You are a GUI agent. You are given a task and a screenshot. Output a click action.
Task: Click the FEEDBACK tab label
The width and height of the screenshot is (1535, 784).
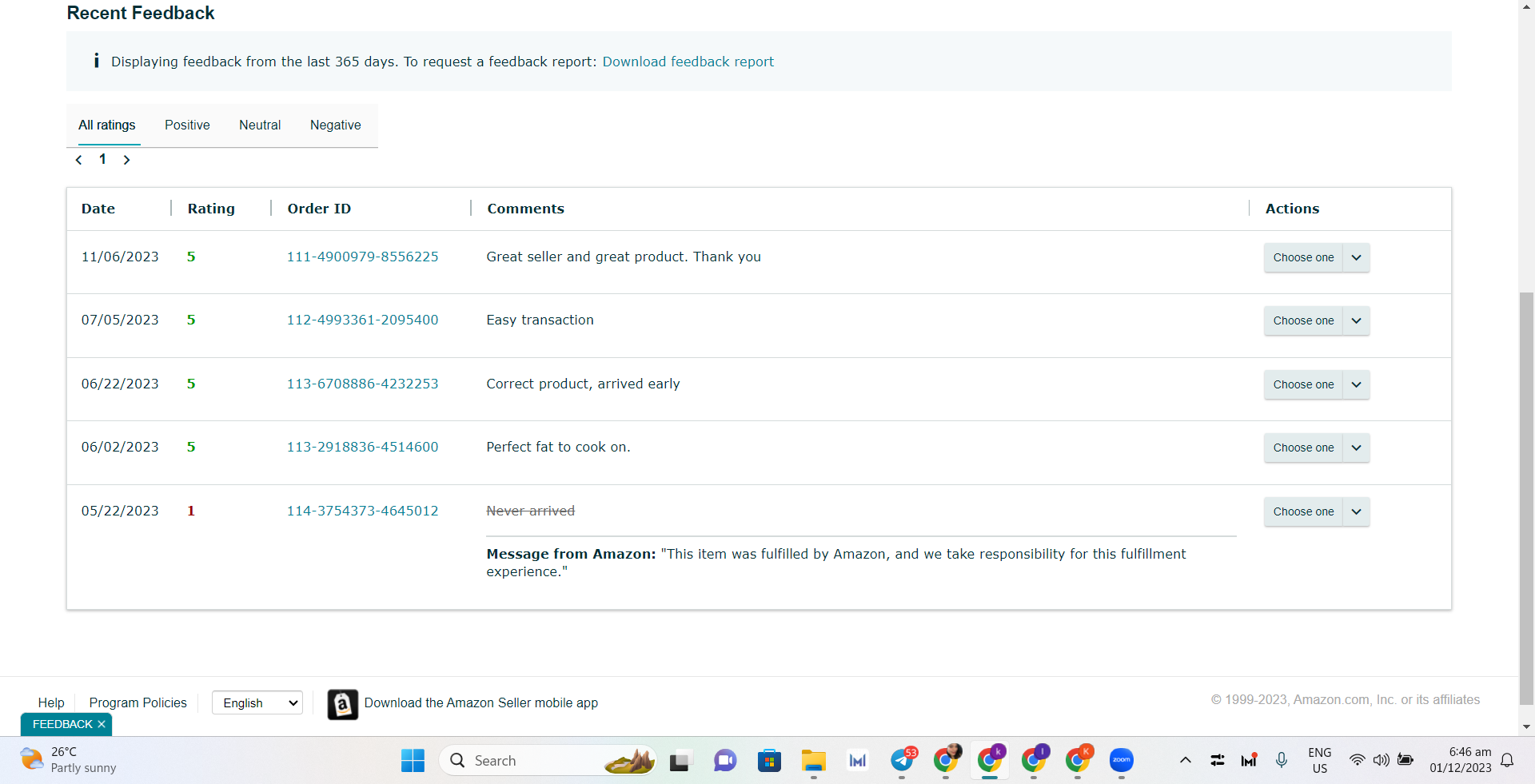point(62,724)
